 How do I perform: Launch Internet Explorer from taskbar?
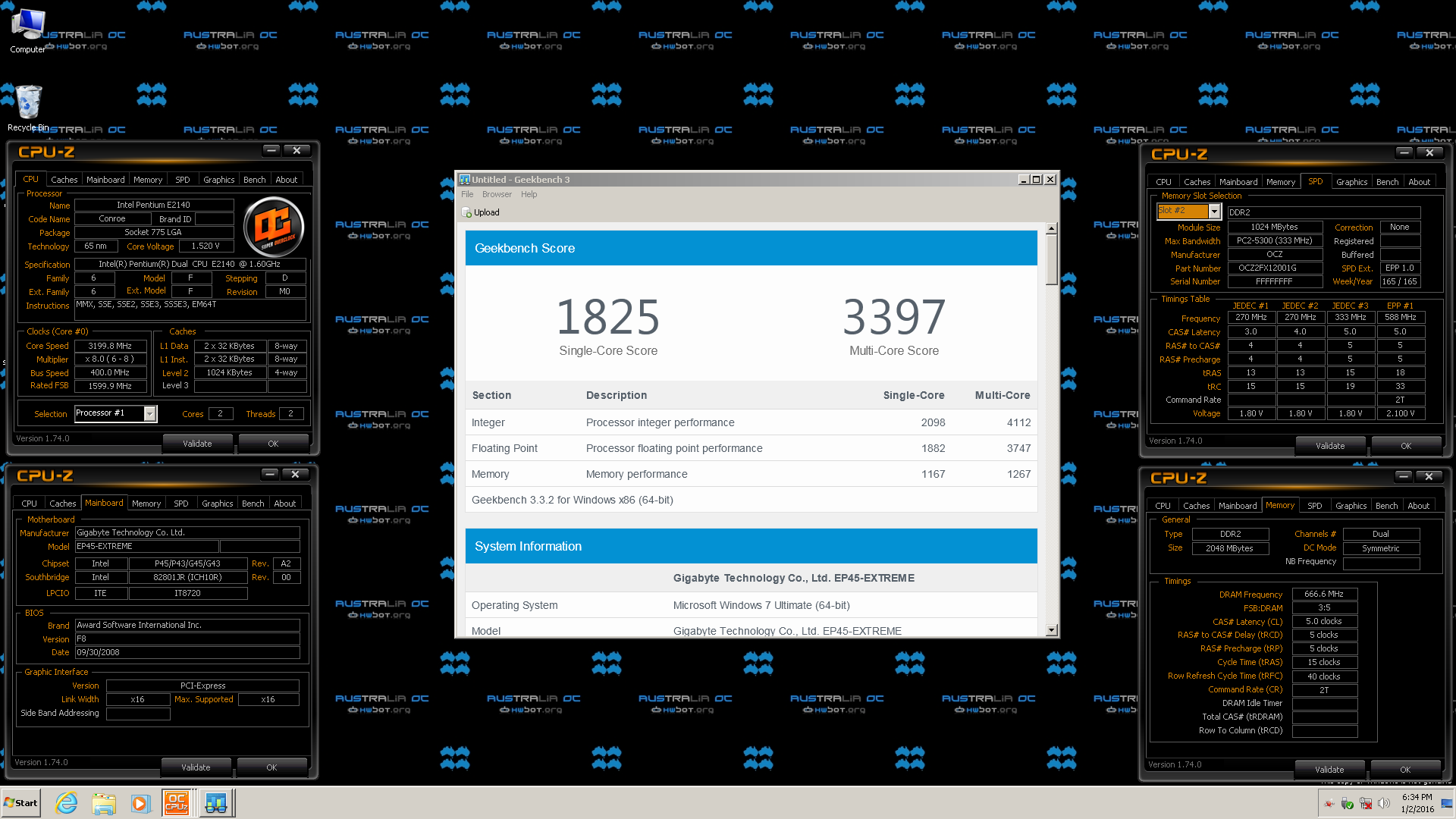[x=67, y=803]
